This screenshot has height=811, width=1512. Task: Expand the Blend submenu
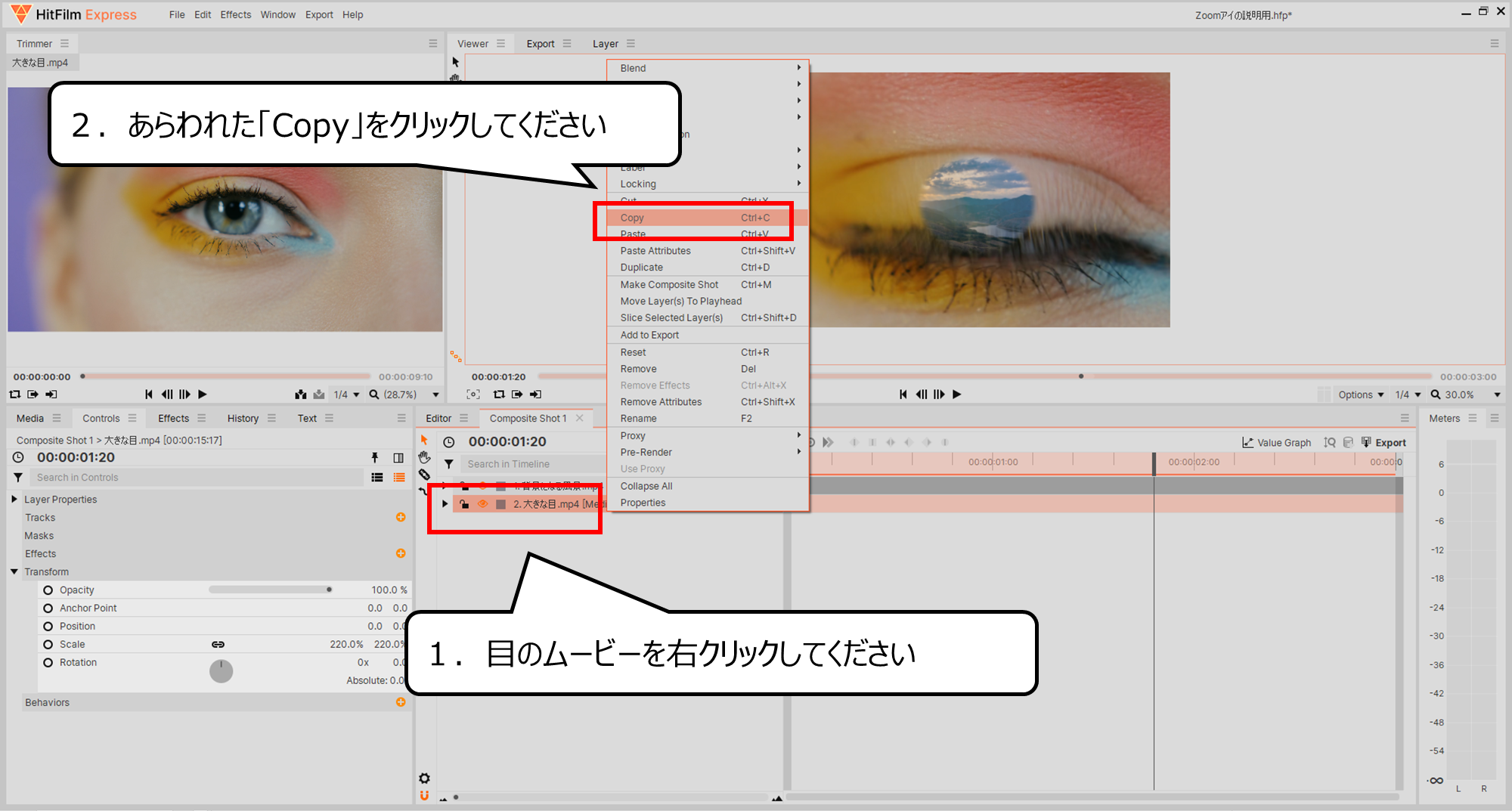[x=708, y=68]
